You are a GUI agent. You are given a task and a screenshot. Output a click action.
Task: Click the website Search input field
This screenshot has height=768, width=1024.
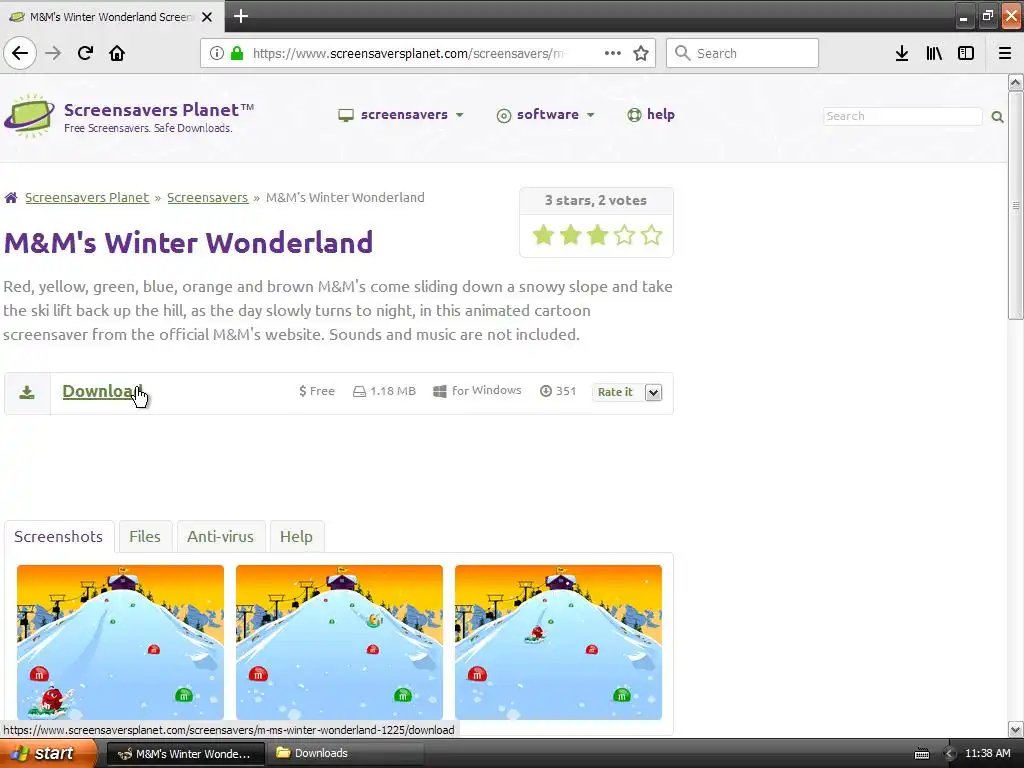903,116
